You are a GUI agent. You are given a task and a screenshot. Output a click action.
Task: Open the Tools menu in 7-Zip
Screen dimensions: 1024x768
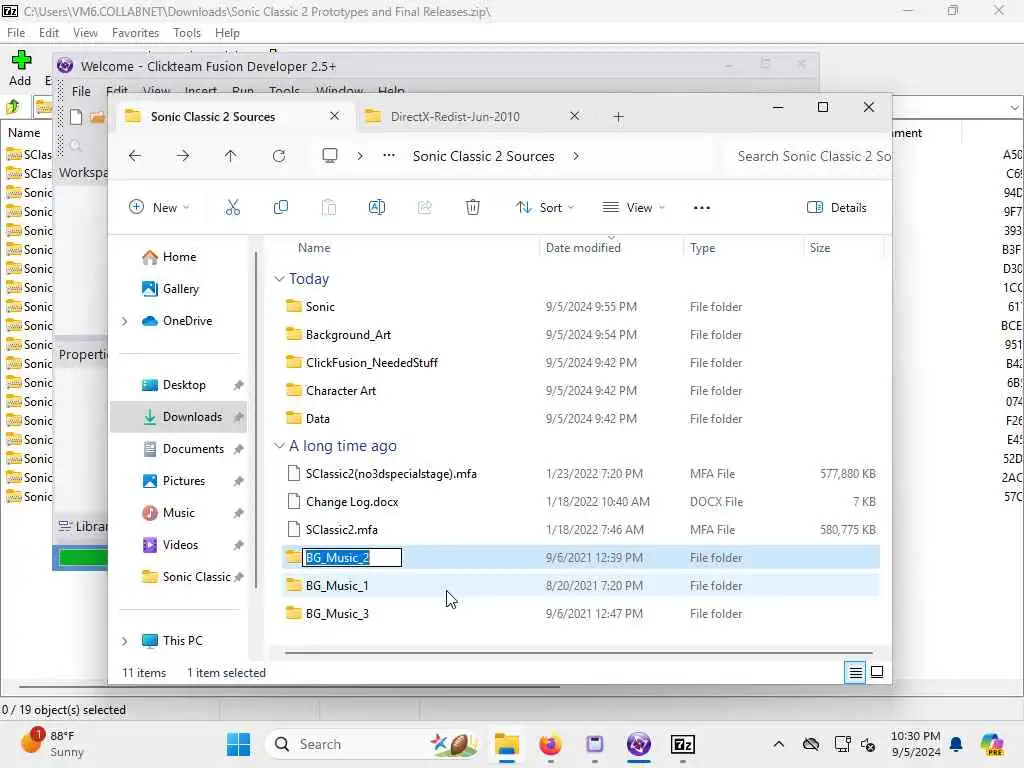pyautogui.click(x=187, y=33)
